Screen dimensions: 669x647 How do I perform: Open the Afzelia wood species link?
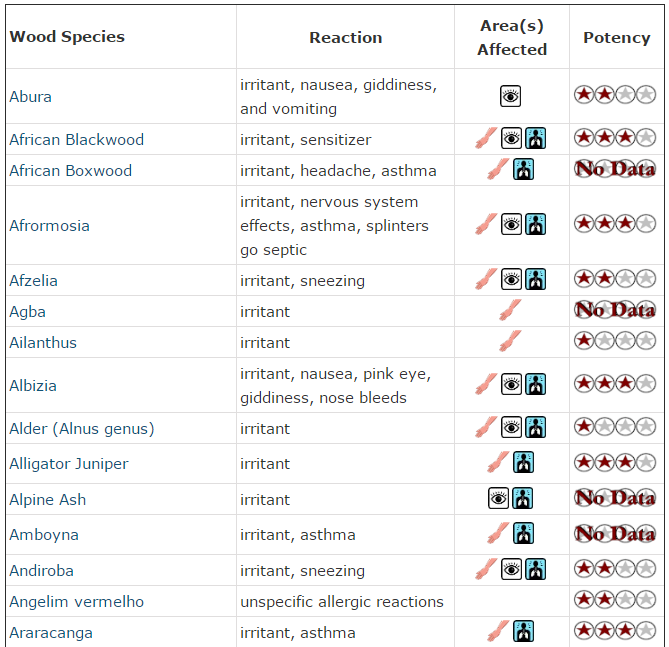(33, 280)
